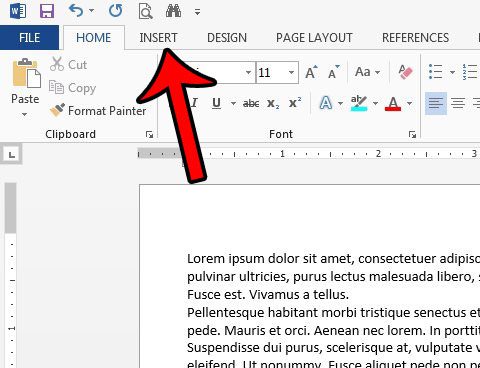Open the font color picker arrow

409,103
